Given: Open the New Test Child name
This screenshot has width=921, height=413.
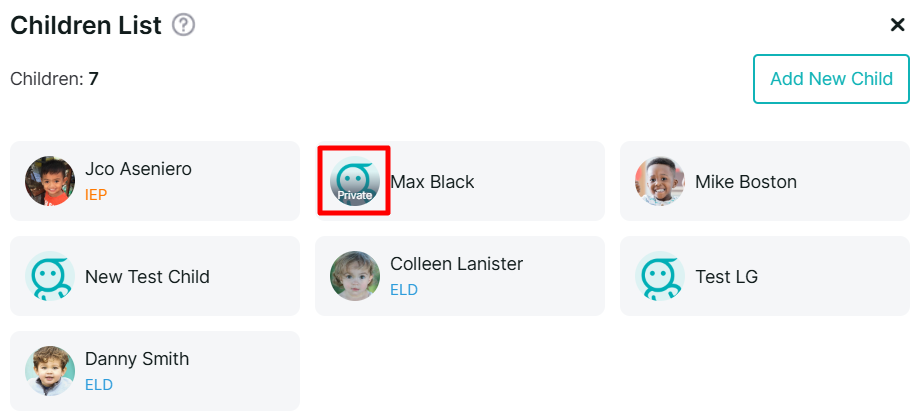Looking at the screenshot, I should (147, 277).
